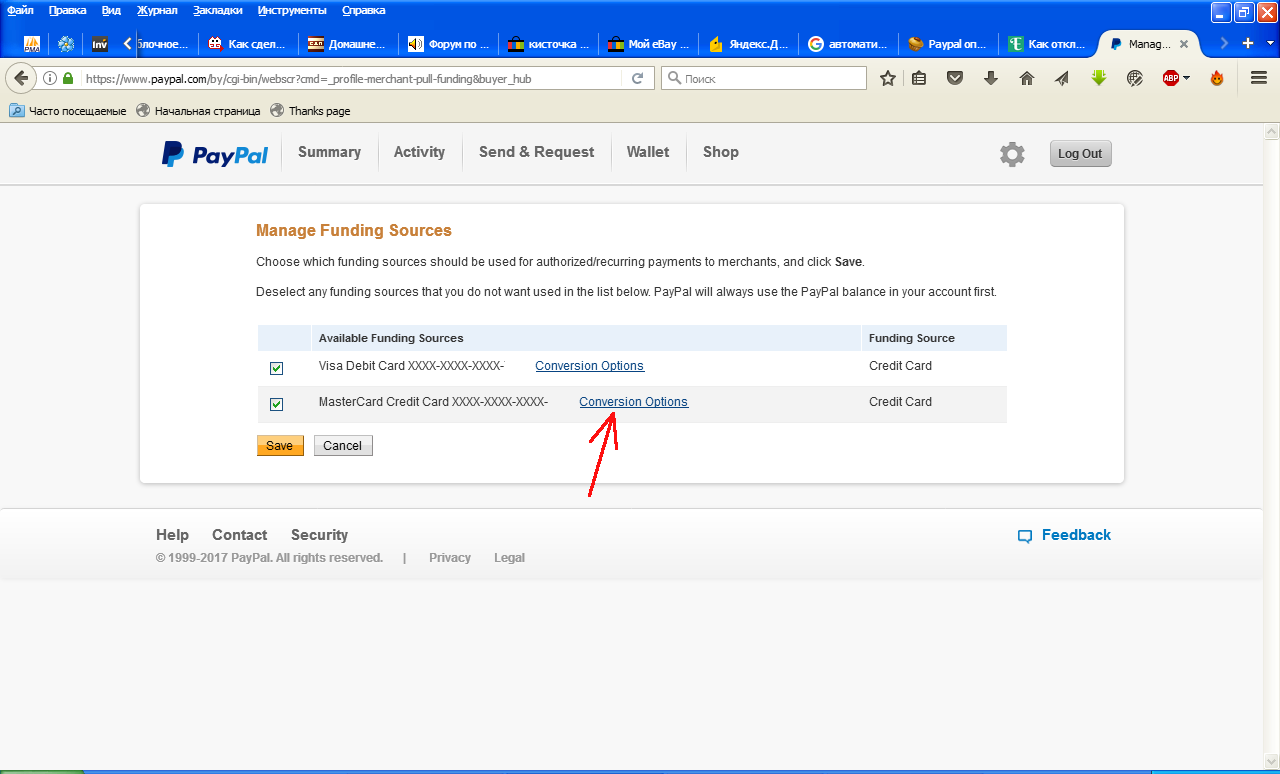This screenshot has width=1280, height=774.
Task: Click the PayPal logo
Action: coord(215,154)
